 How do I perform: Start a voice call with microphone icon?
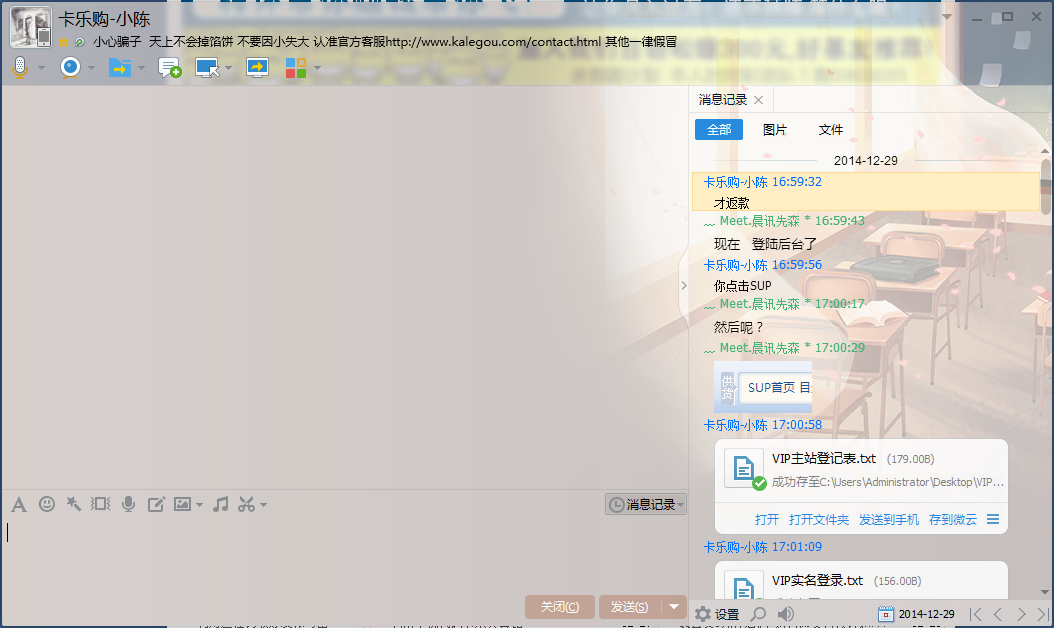19,67
